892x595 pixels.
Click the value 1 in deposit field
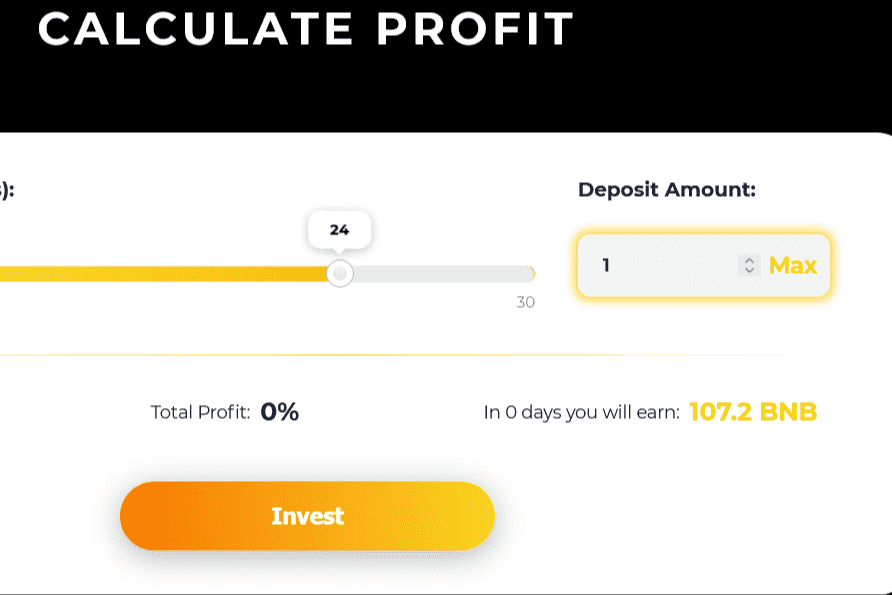(x=606, y=266)
